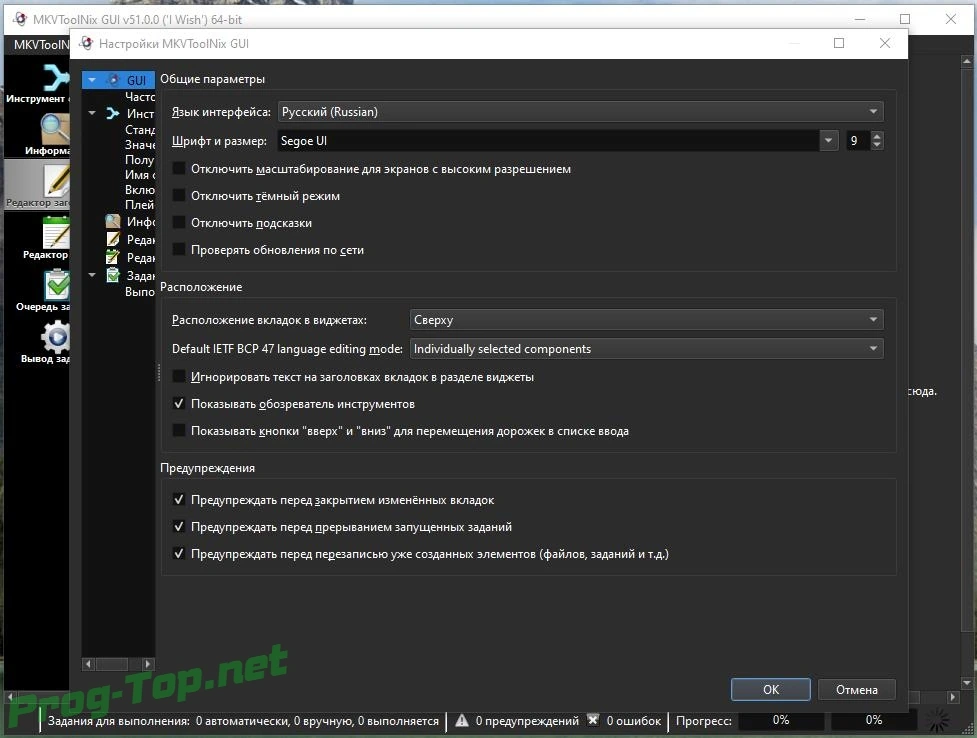Click the main window vertical scrollbar down arrow
Viewport: 977px width, 738px height.
click(967, 683)
